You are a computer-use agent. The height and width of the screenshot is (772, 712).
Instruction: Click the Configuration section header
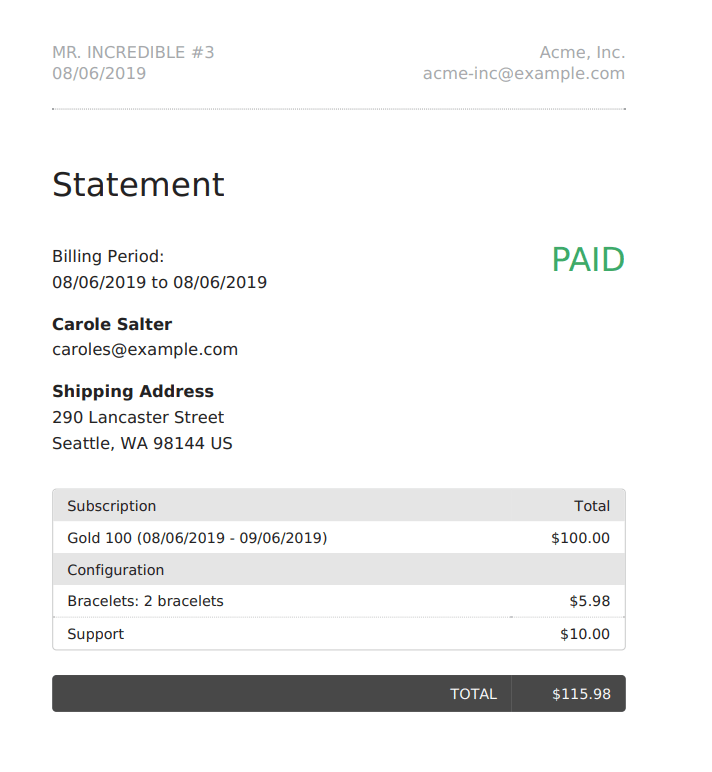tap(339, 570)
